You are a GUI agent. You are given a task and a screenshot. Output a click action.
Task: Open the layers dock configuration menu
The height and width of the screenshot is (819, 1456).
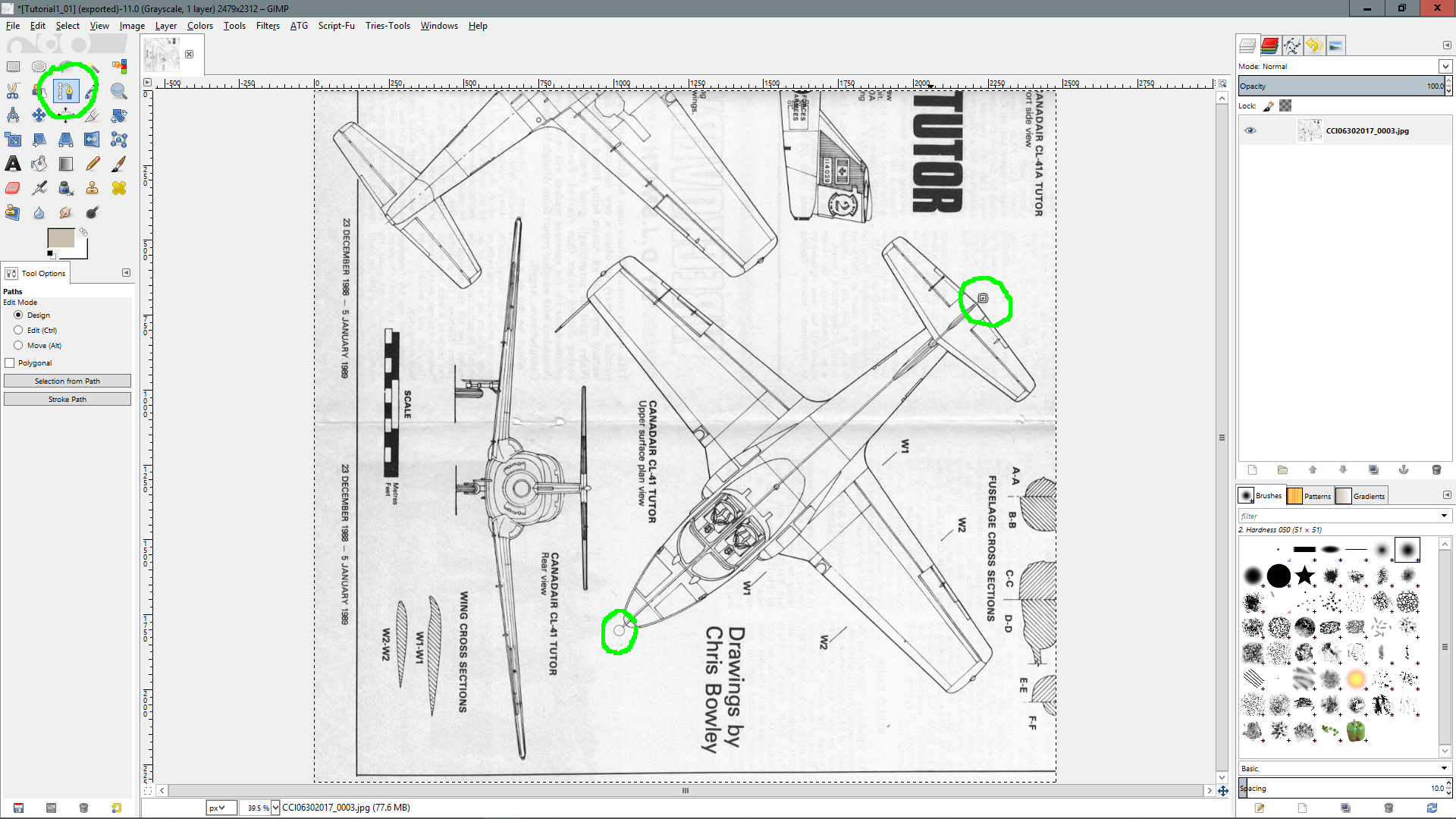(x=1447, y=45)
